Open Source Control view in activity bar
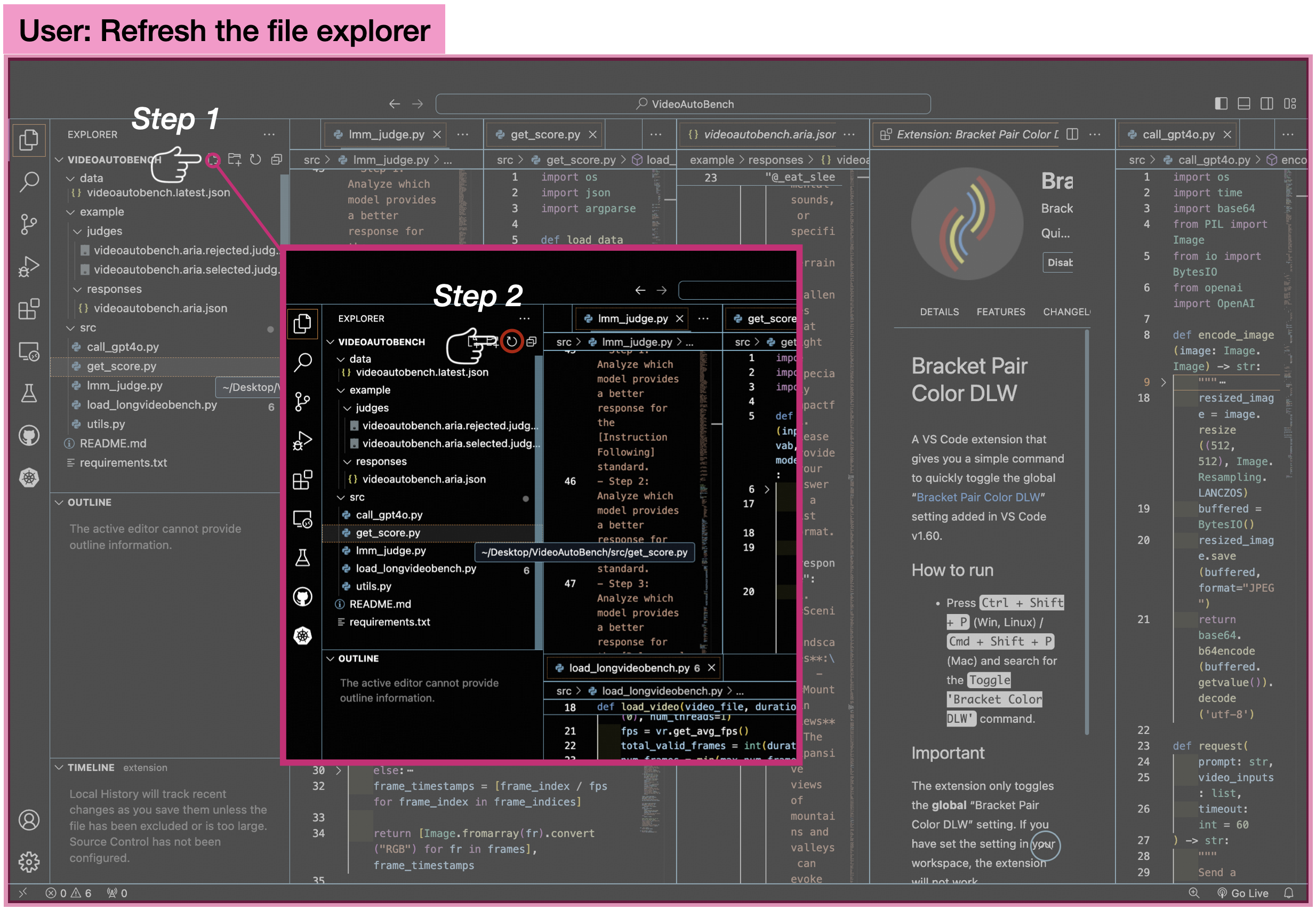The height and width of the screenshot is (909, 1316). pyautogui.click(x=29, y=225)
